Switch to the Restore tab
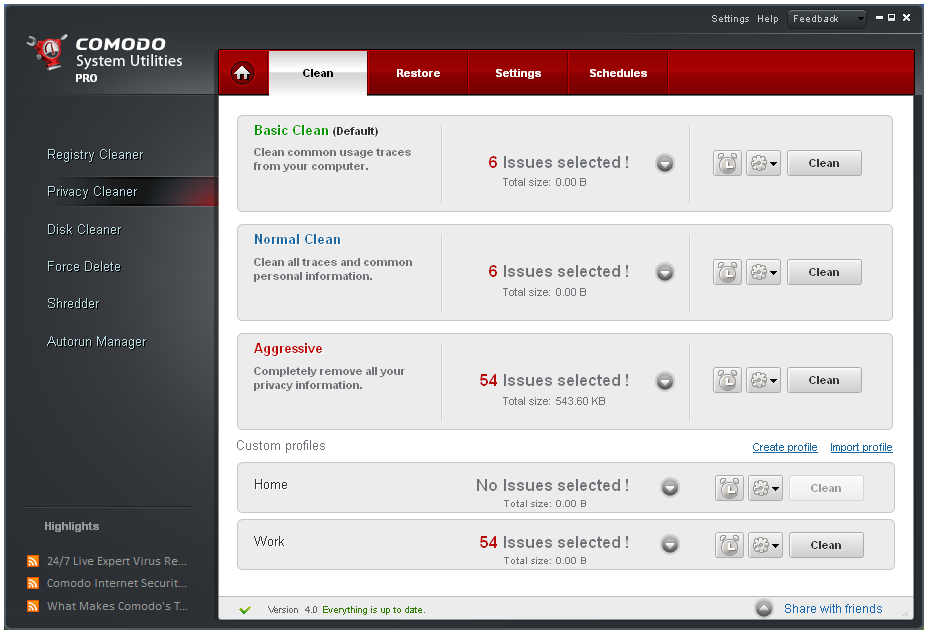 [x=418, y=72]
